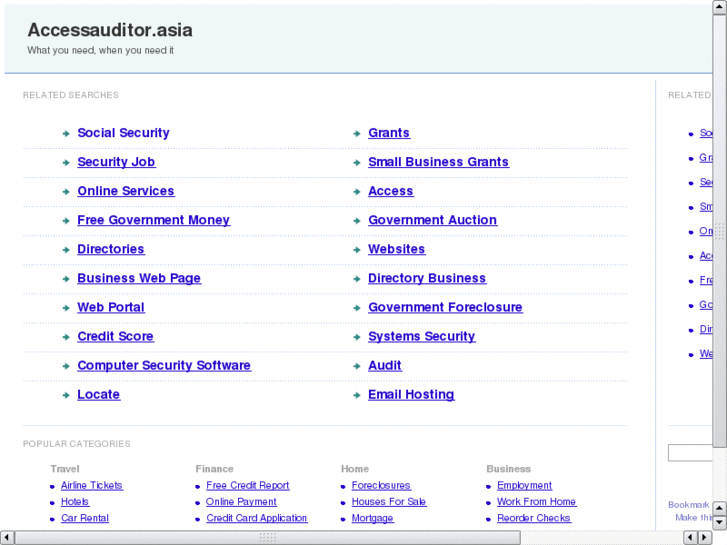Click the horizontal scrollbar left arrow
The height and width of the screenshot is (545, 727).
tap(7, 538)
